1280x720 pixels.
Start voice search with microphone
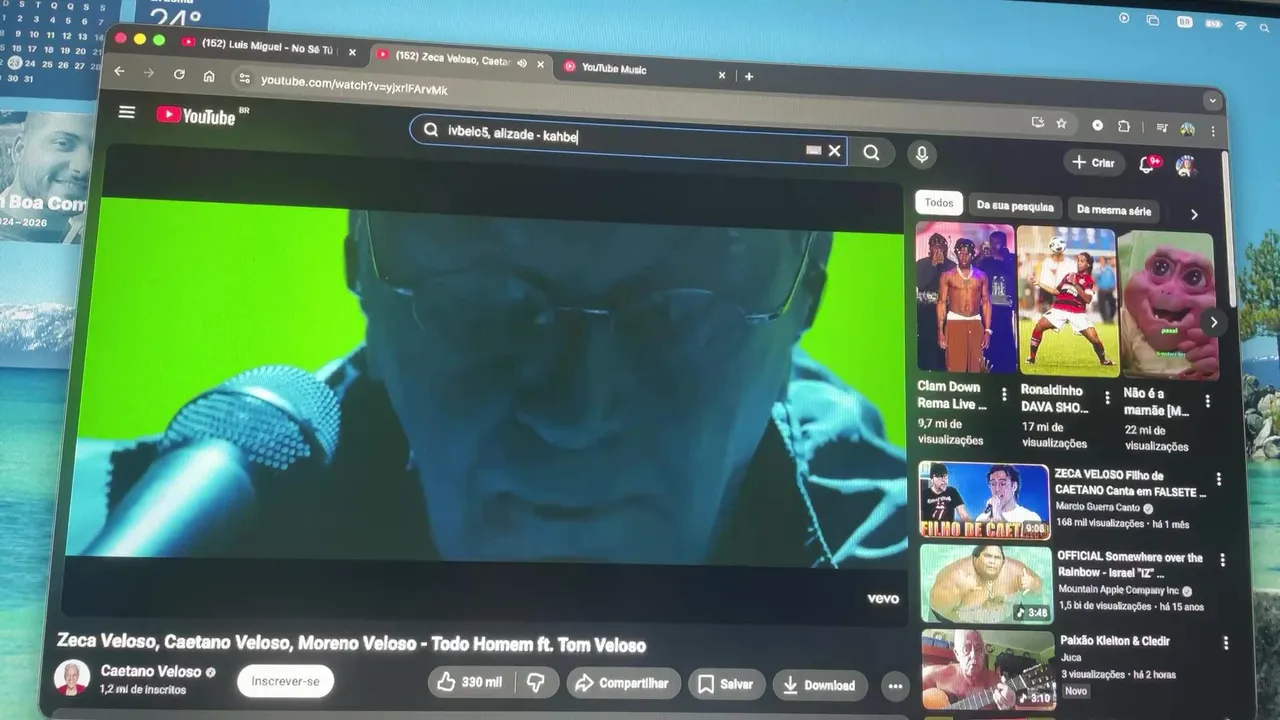(x=922, y=154)
